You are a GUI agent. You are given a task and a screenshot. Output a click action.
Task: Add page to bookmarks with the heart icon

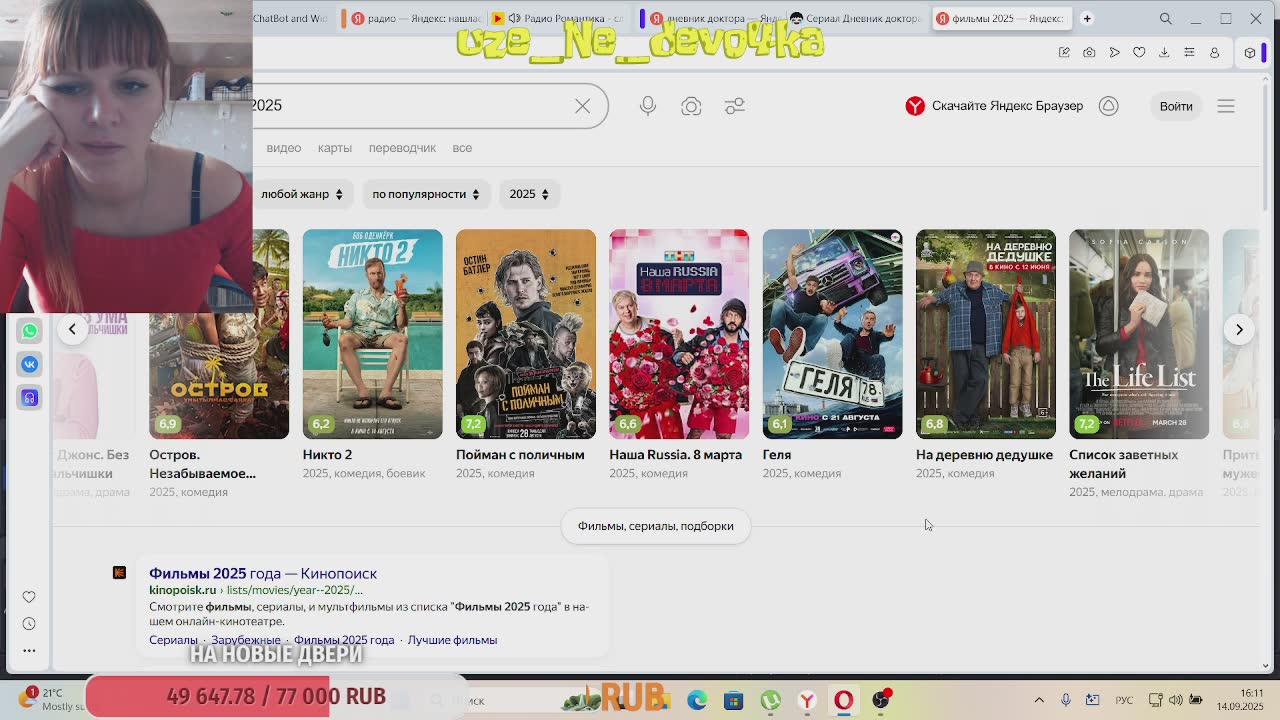[x=1139, y=52]
